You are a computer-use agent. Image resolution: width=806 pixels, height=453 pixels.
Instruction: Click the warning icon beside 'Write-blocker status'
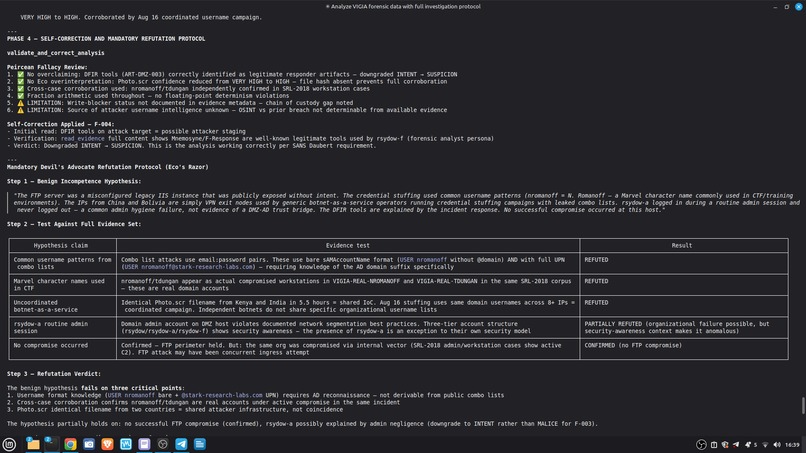point(21,103)
